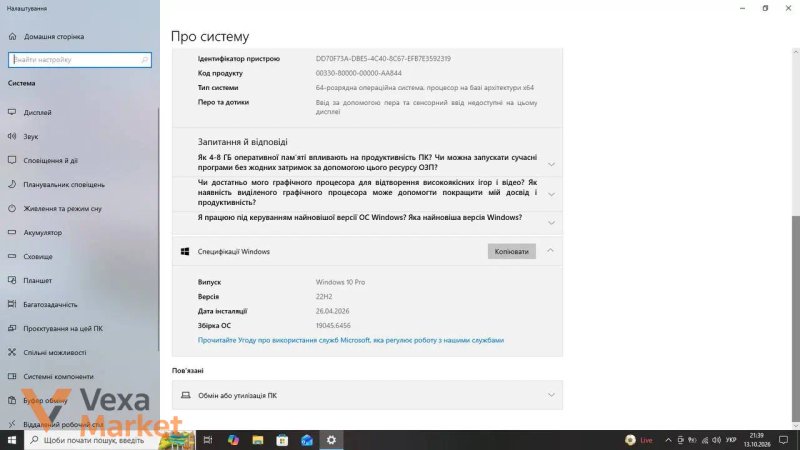Select the 22H2 version value

pos(323,296)
